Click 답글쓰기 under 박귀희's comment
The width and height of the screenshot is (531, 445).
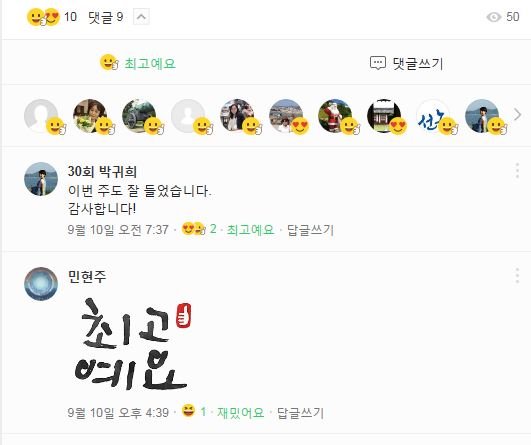tap(310, 230)
